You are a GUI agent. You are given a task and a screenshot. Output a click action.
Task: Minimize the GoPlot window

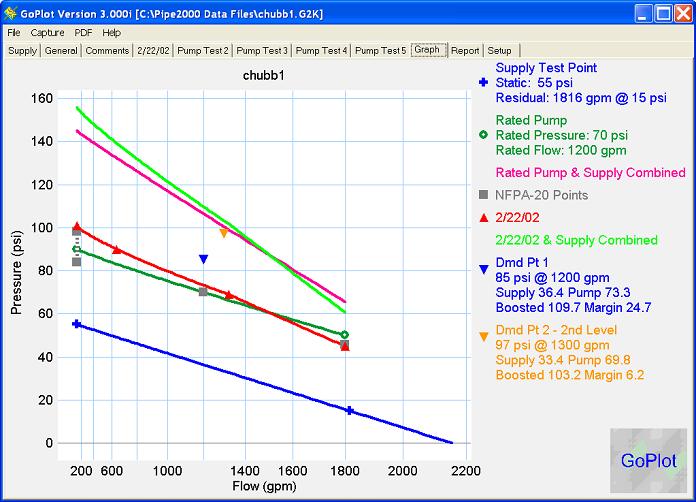[642, 13]
